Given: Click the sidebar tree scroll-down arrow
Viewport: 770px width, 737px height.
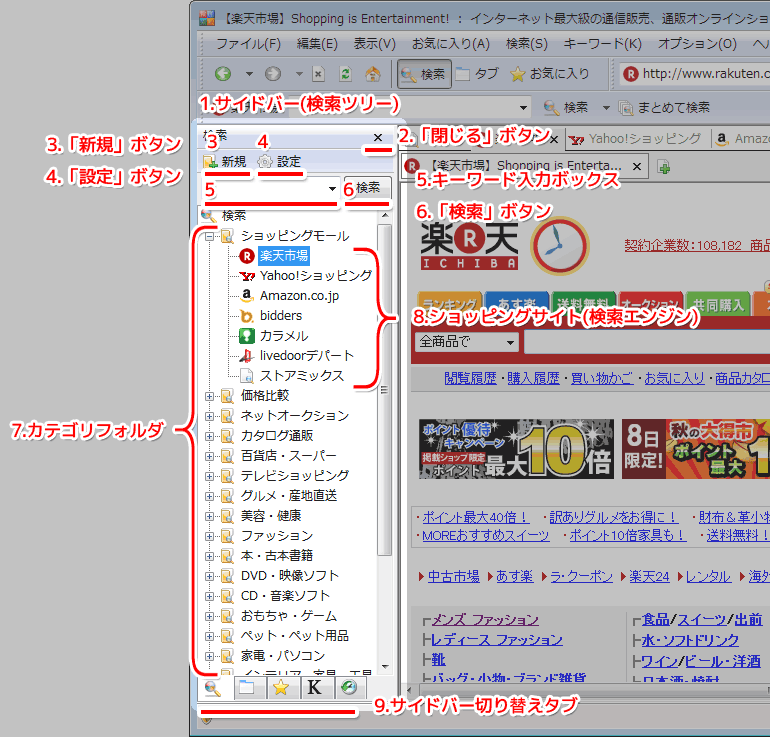Looking at the screenshot, I should click(385, 667).
